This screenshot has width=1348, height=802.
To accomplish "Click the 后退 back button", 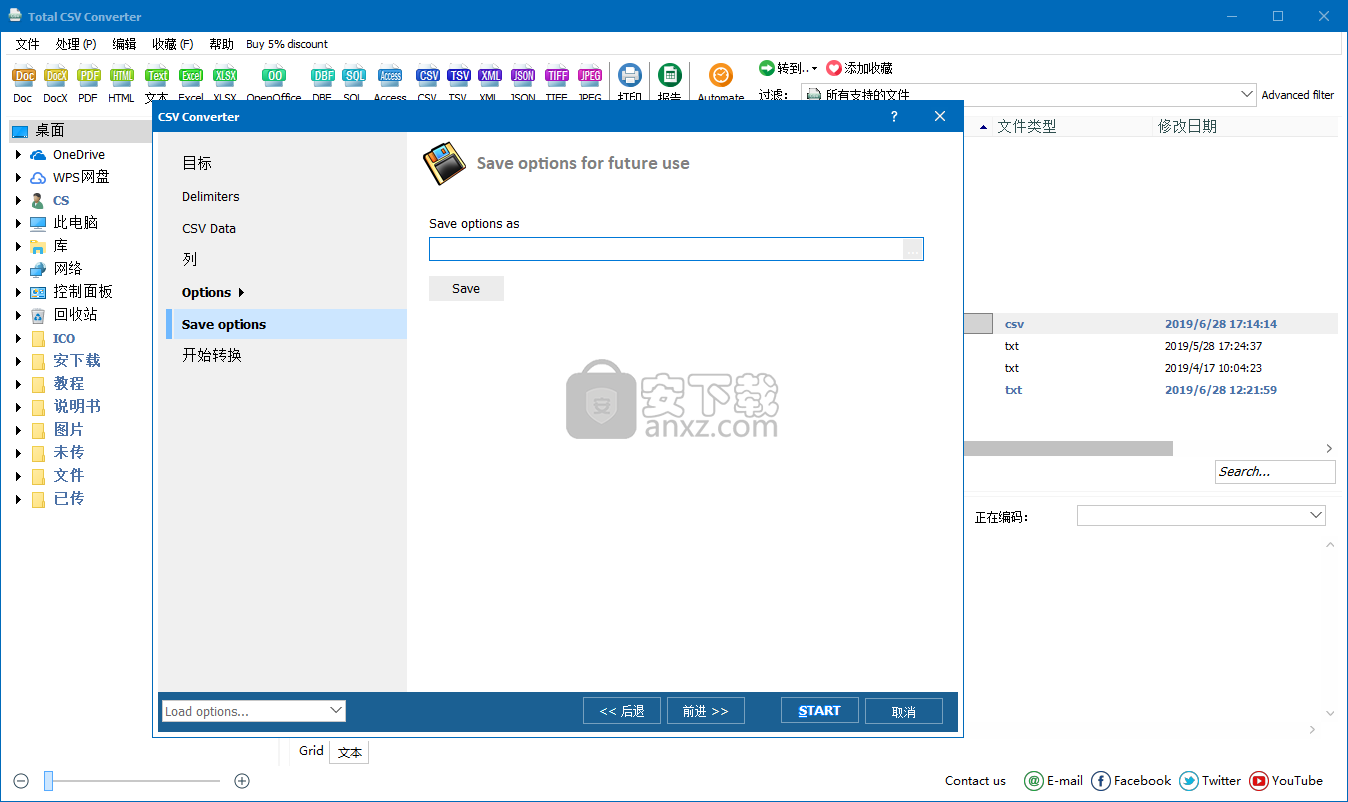I will (622, 711).
